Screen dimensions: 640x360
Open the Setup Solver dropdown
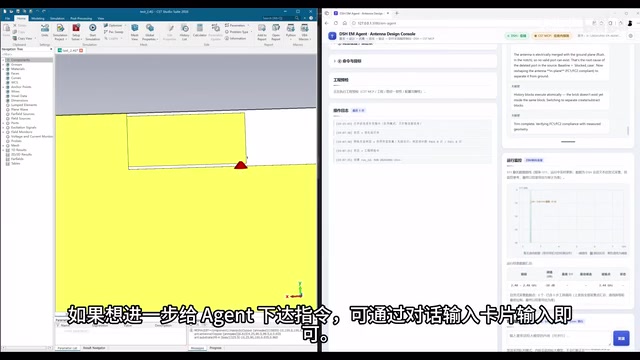pyautogui.click(x=76, y=32)
